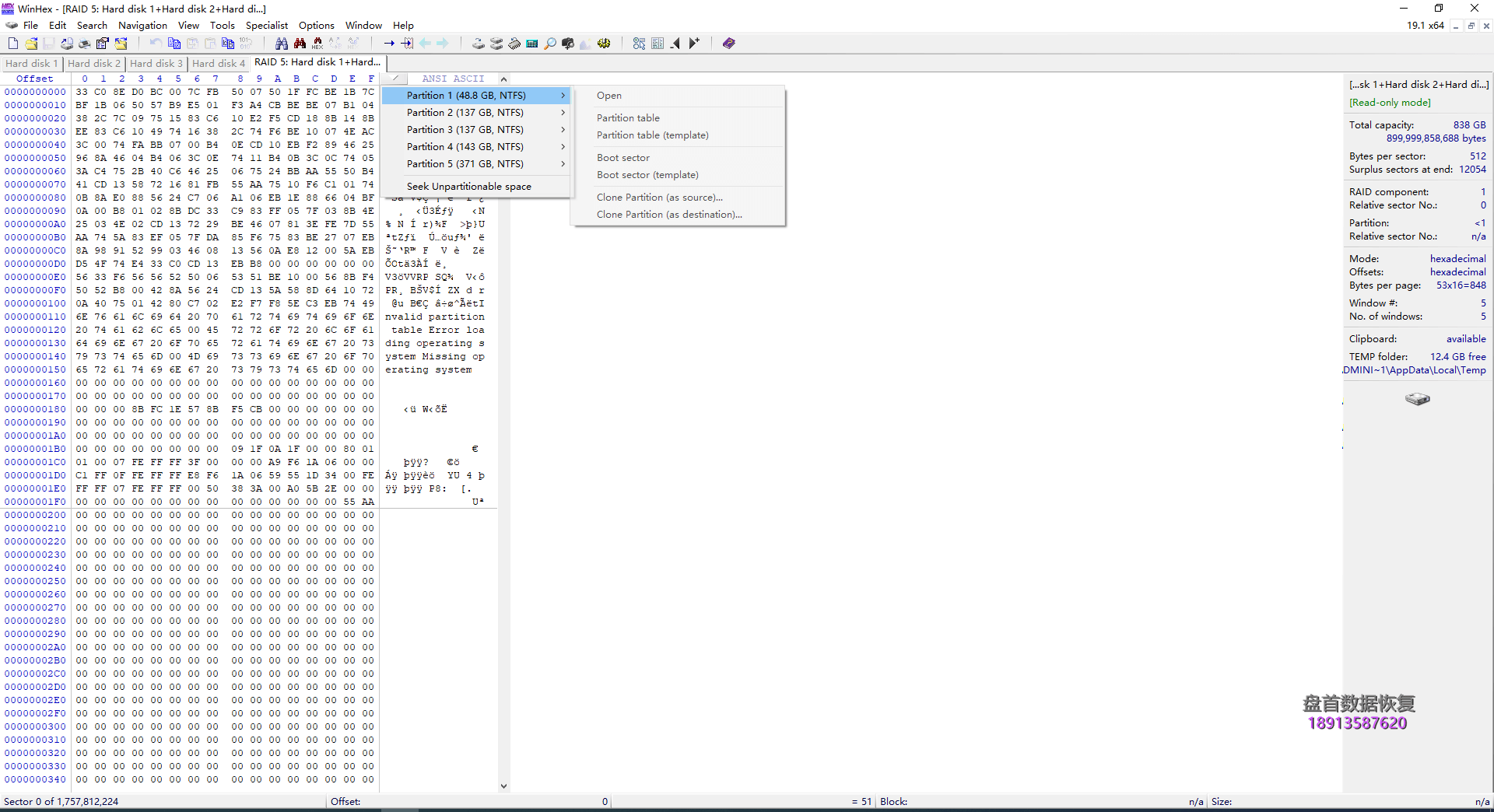Click the Copy block icon

174,44
